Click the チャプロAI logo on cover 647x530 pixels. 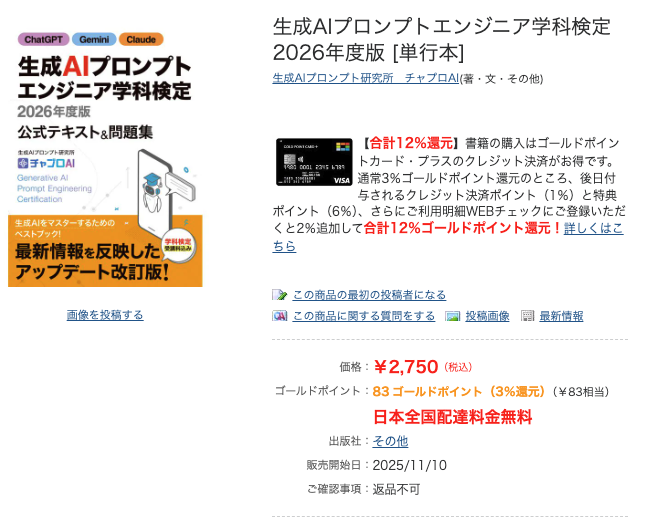click(46, 163)
